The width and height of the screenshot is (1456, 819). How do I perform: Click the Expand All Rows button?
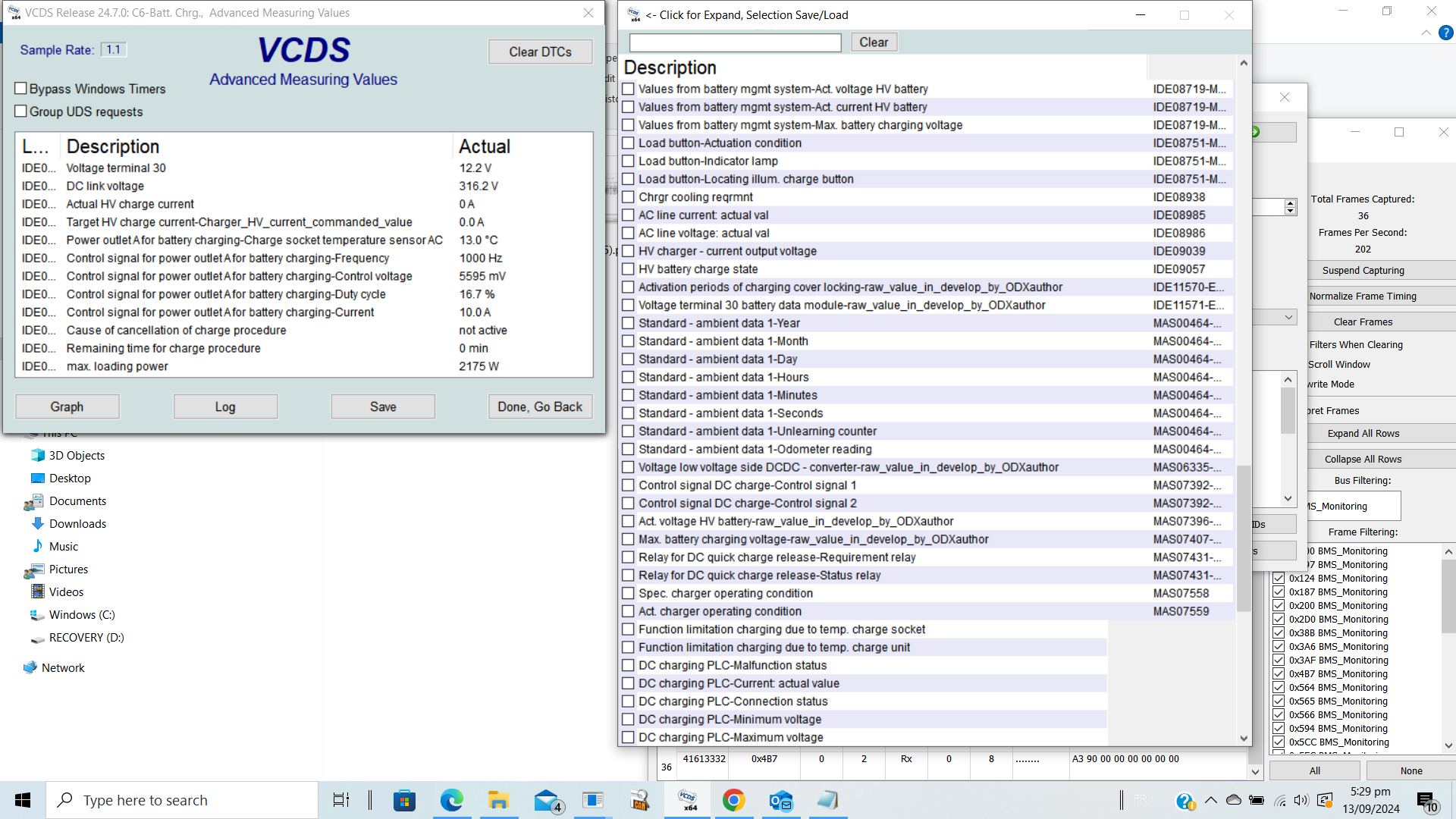coord(1363,433)
